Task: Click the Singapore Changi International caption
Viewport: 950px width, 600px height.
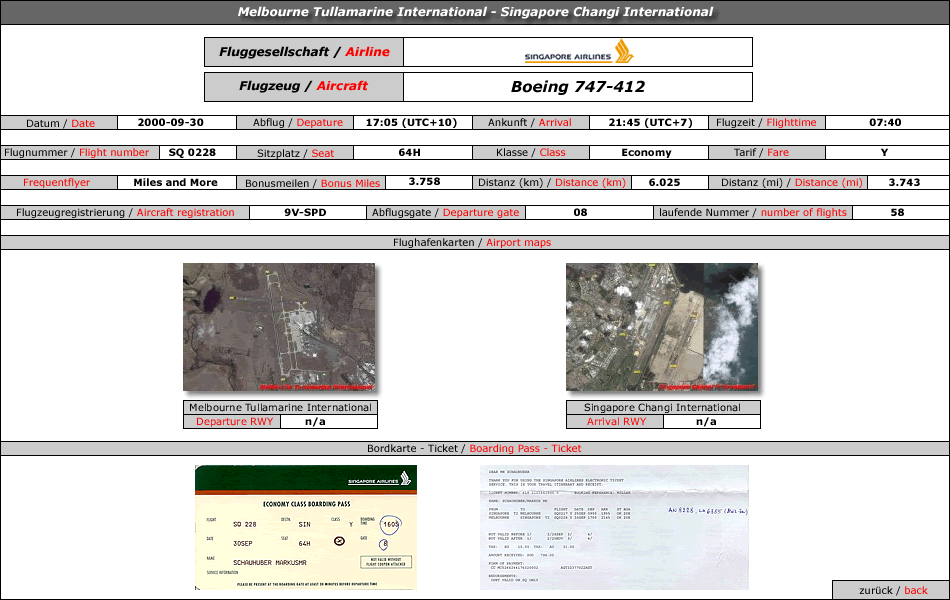Action: [x=662, y=407]
